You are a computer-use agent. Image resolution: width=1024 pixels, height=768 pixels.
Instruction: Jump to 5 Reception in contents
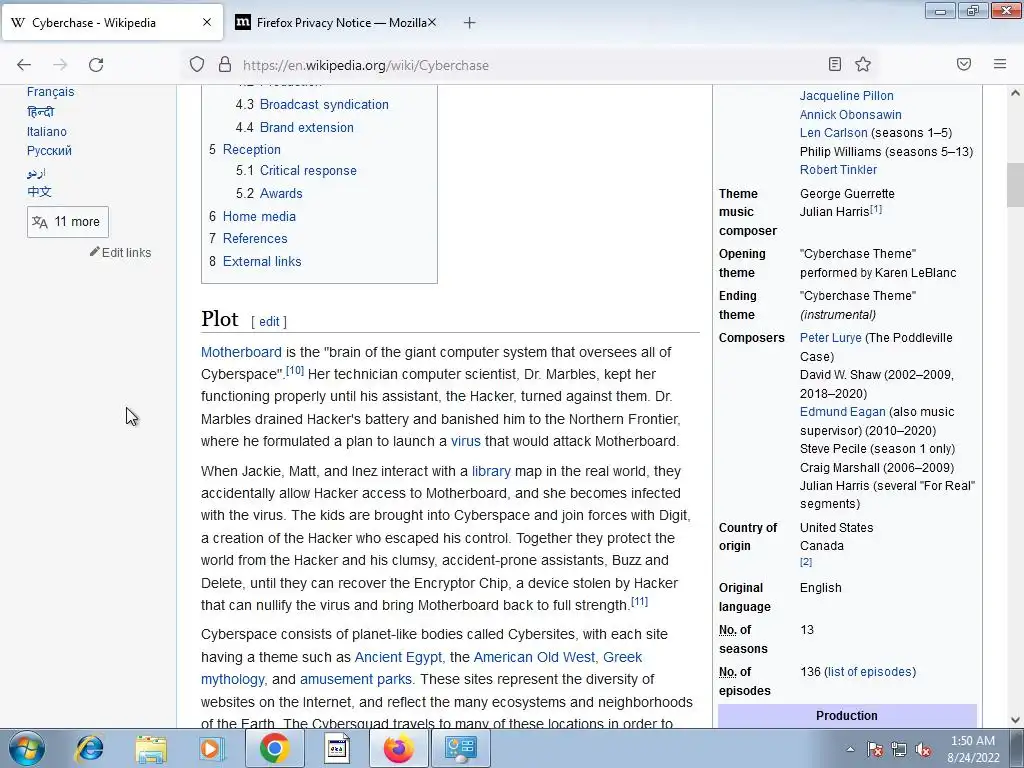245,150
